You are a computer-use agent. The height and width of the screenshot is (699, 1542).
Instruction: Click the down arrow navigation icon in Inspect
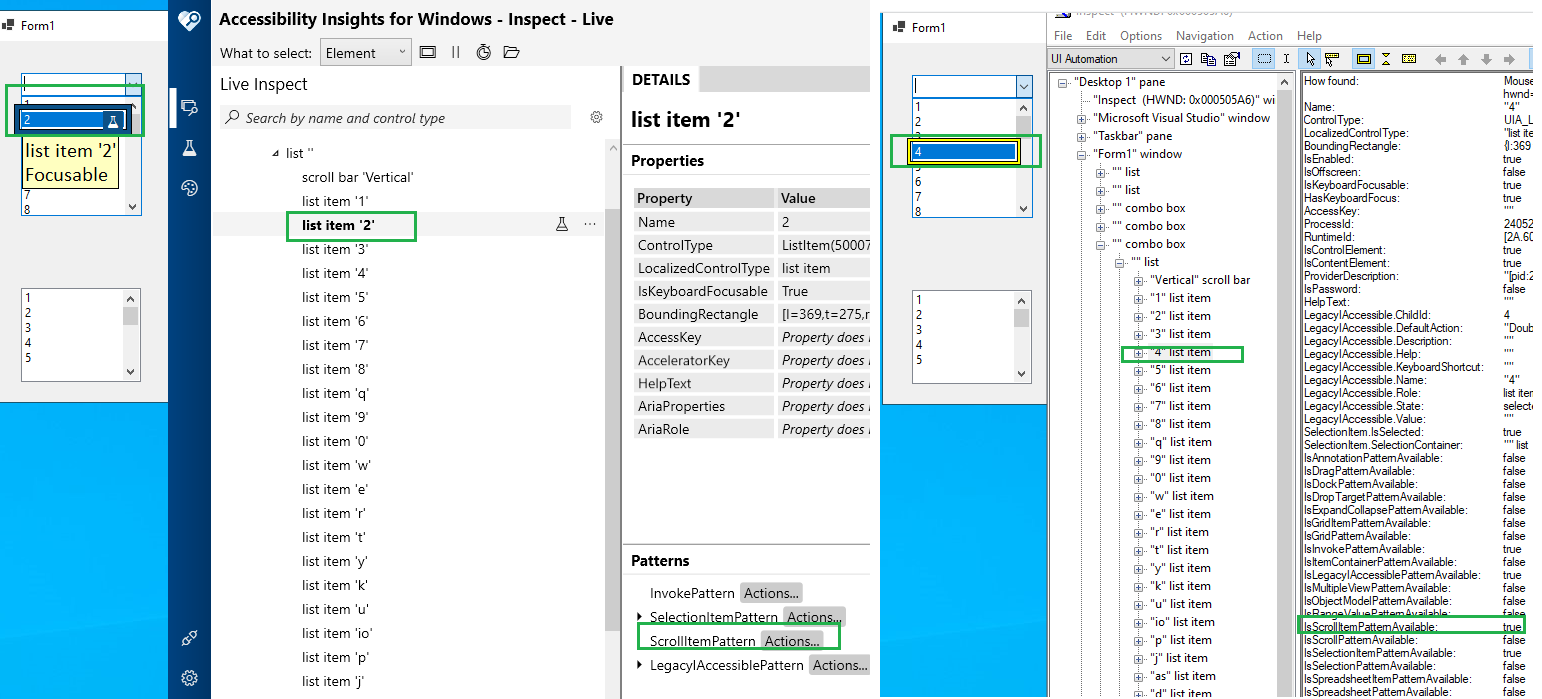pyautogui.click(x=1486, y=59)
